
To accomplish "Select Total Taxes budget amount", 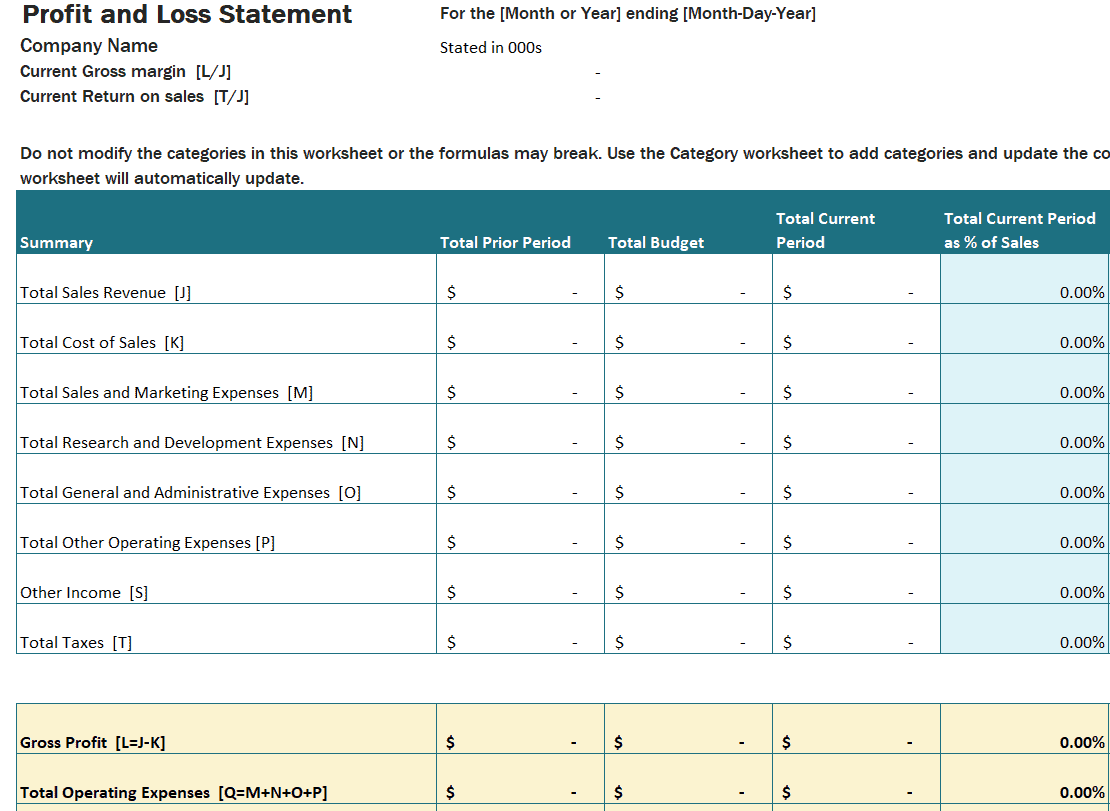I will (x=688, y=629).
